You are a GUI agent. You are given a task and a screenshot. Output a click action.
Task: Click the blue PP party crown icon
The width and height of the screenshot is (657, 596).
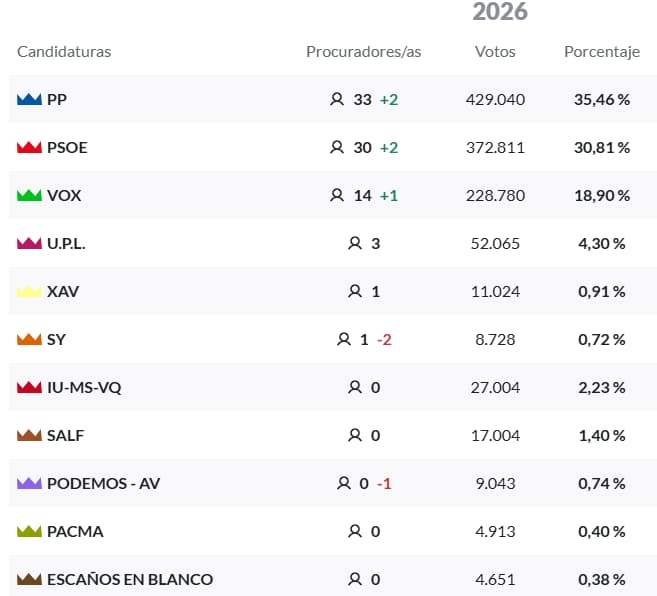pos(29,100)
